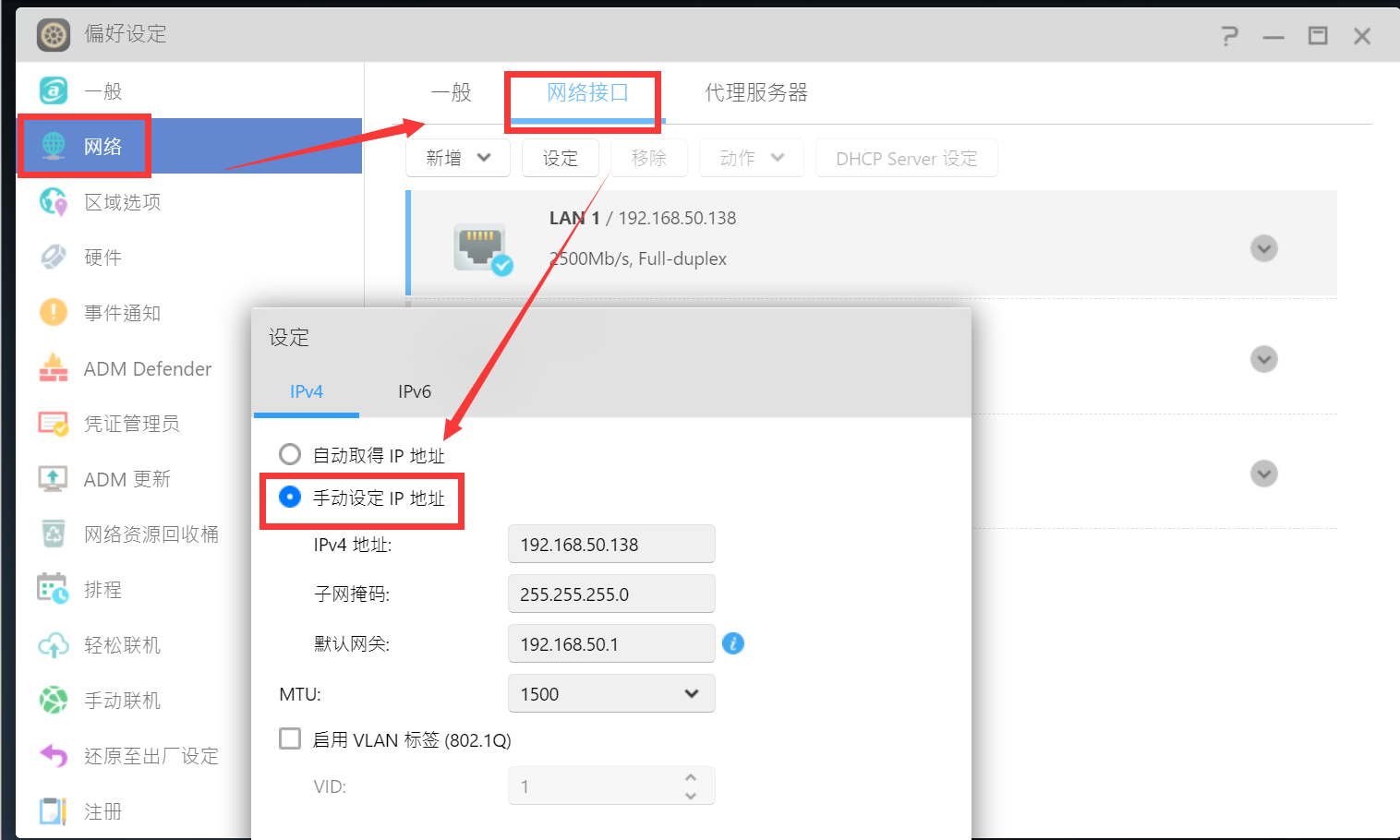
Task: Click the 一般 sidebar icon
Action: [x=54, y=90]
